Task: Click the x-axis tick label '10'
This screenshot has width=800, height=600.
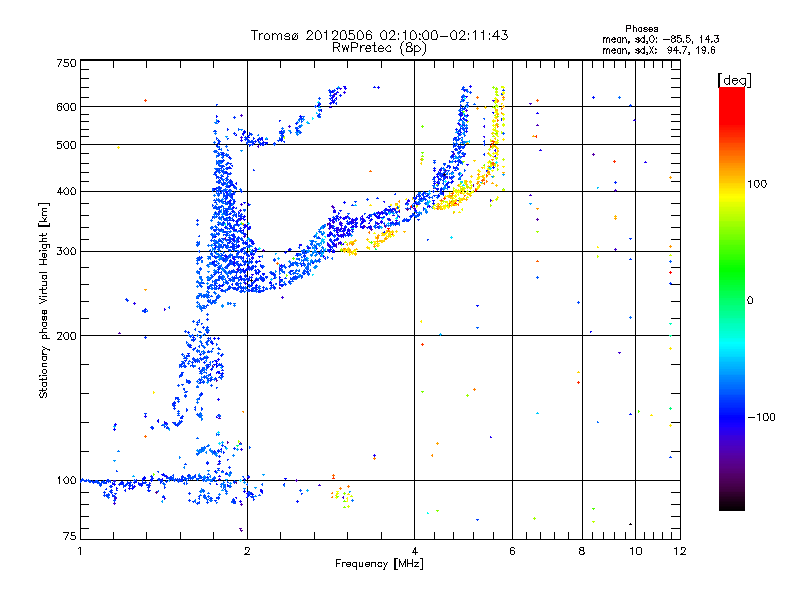Action: (x=636, y=551)
